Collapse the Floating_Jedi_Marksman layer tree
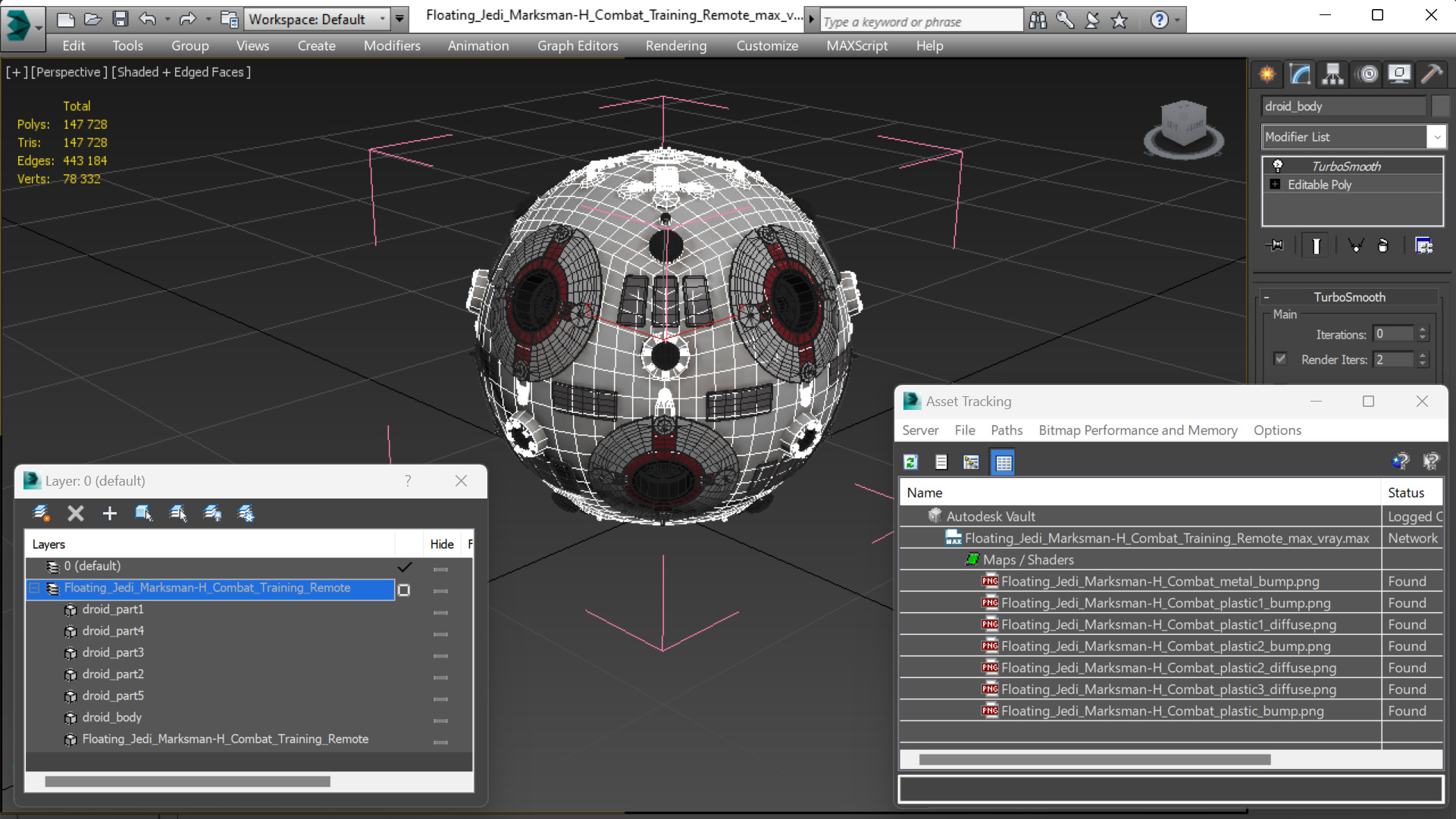Screen dimensions: 1456x819 click(34, 588)
